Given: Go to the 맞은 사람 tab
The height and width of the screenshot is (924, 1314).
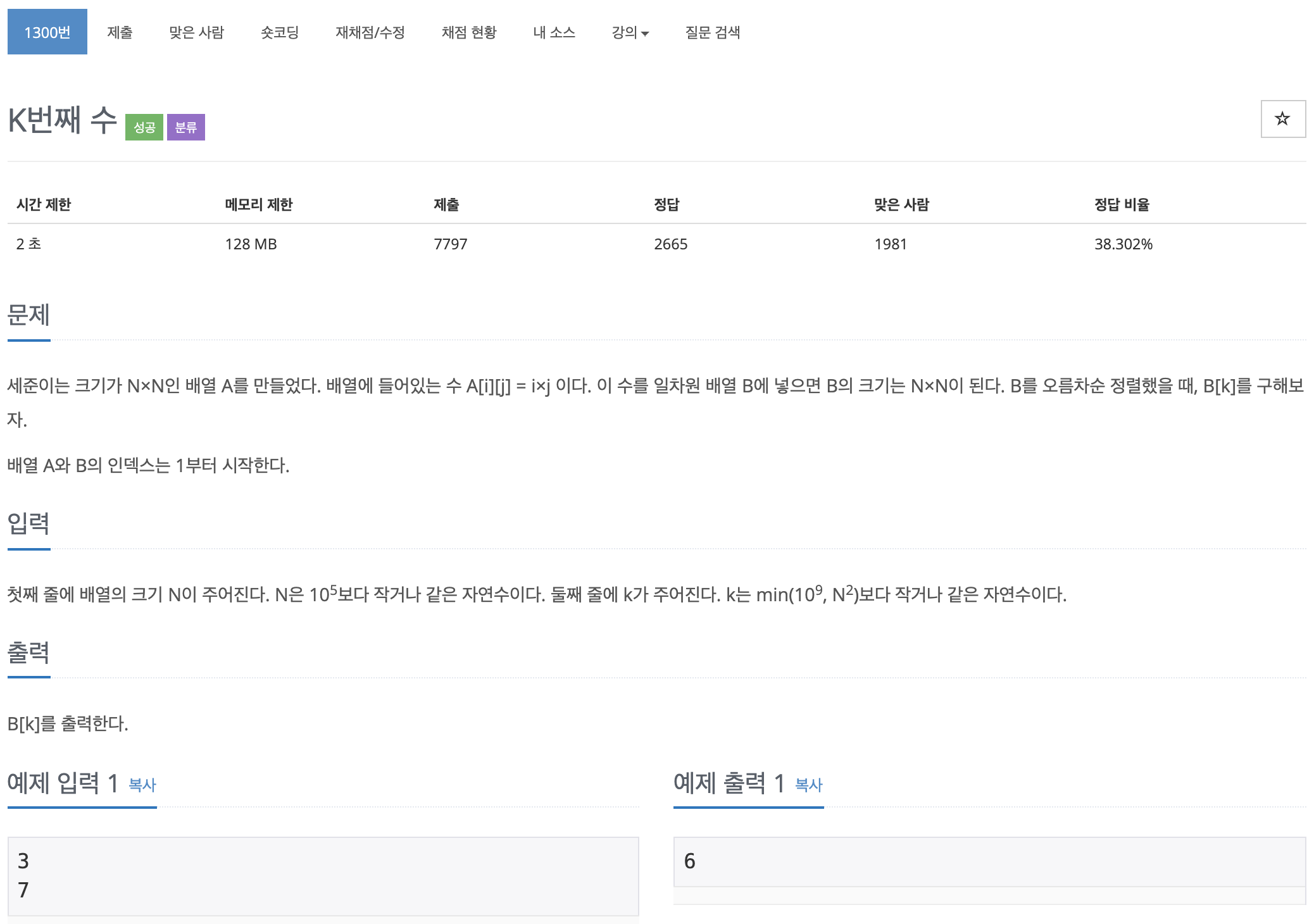Looking at the screenshot, I should 196,32.
